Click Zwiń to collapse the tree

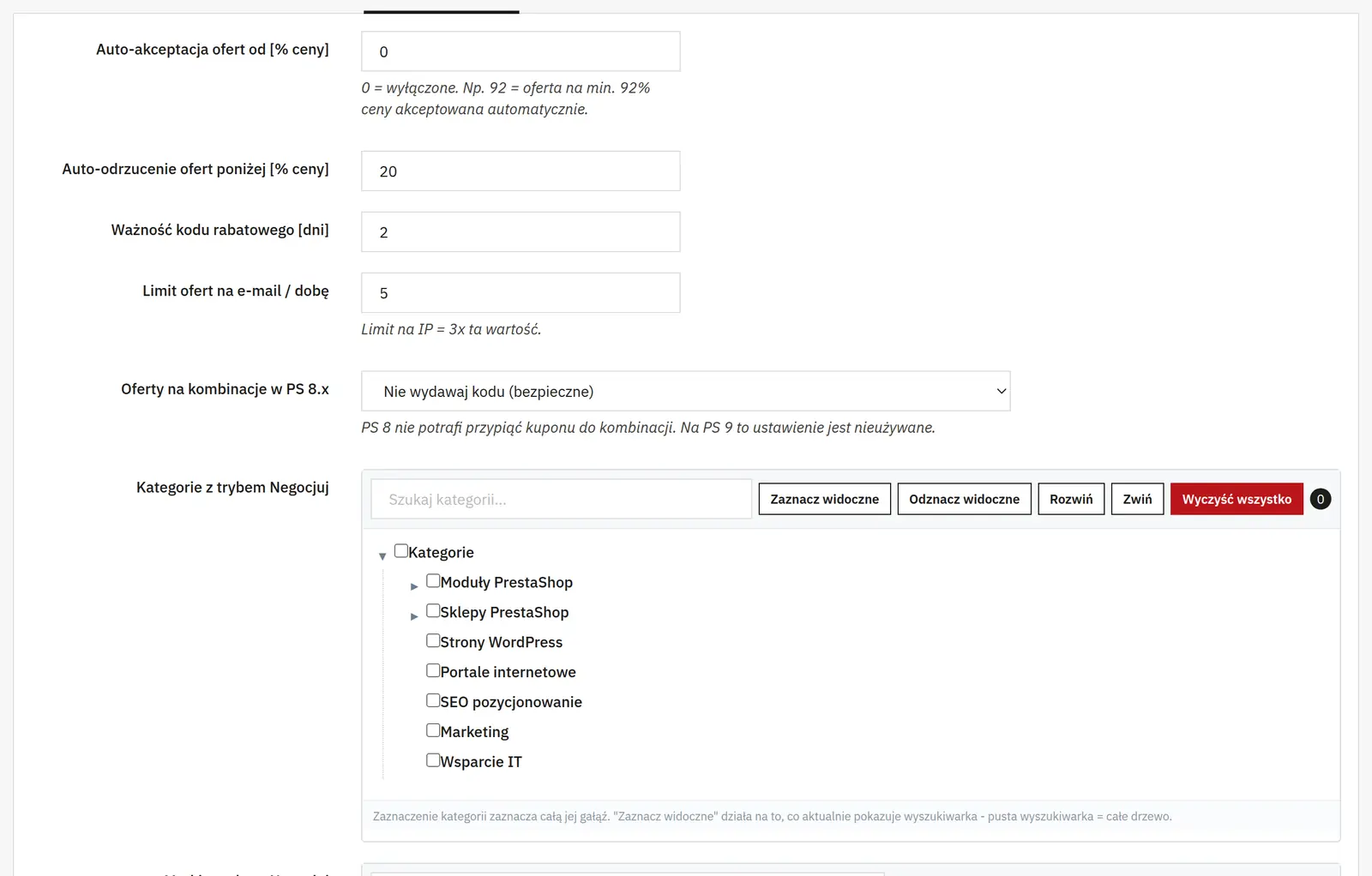click(x=1137, y=499)
